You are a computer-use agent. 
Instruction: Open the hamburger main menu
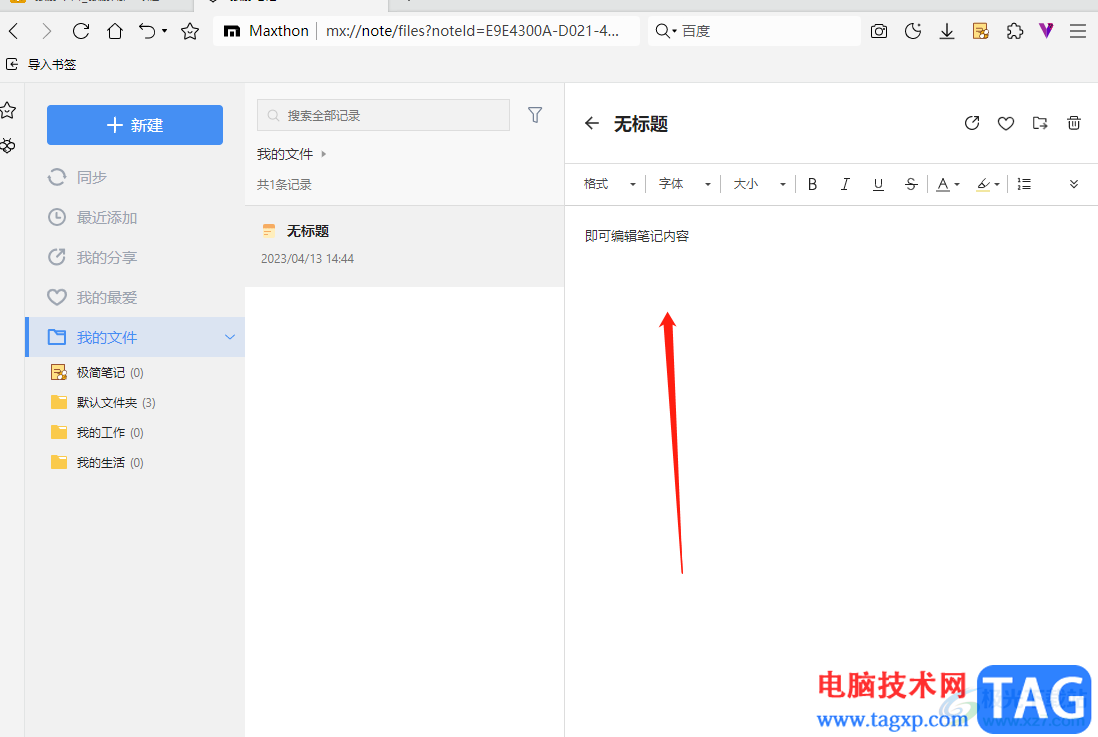[x=1078, y=31]
